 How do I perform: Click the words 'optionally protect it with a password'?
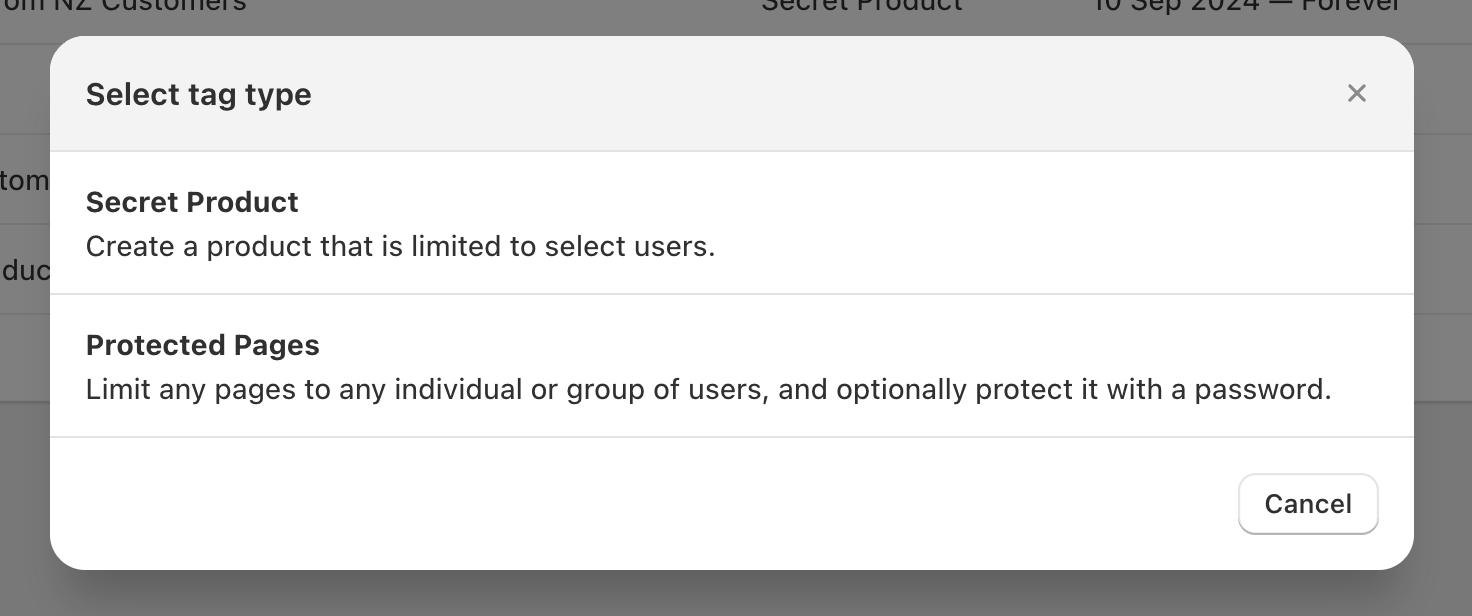(1084, 389)
